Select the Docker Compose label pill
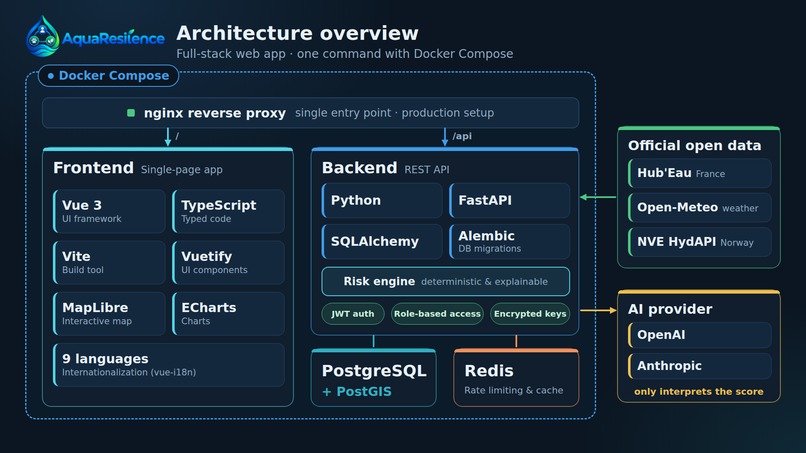Screen dimensions: 806x453 pos(108,76)
